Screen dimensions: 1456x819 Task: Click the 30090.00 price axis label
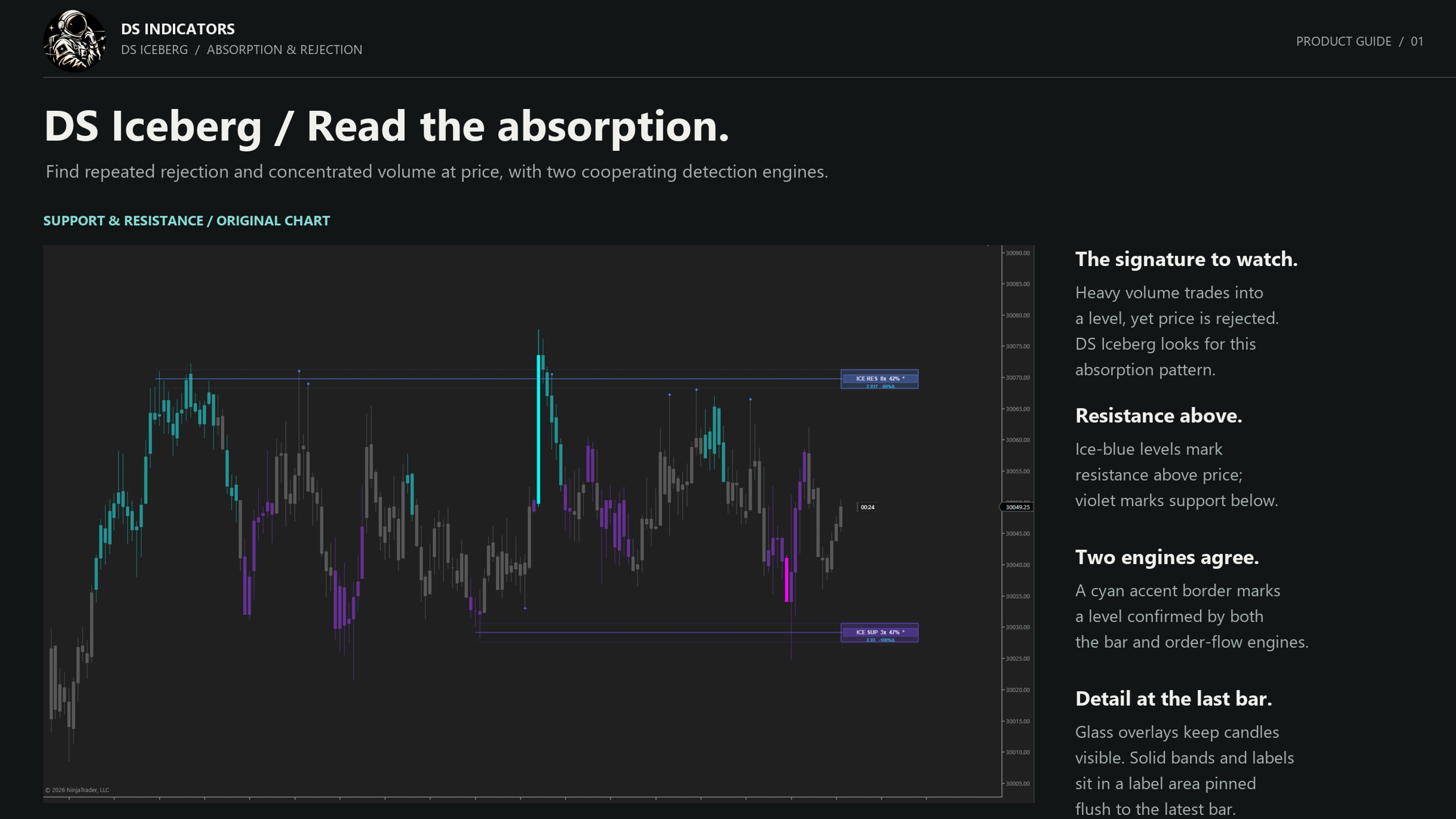point(1017,253)
